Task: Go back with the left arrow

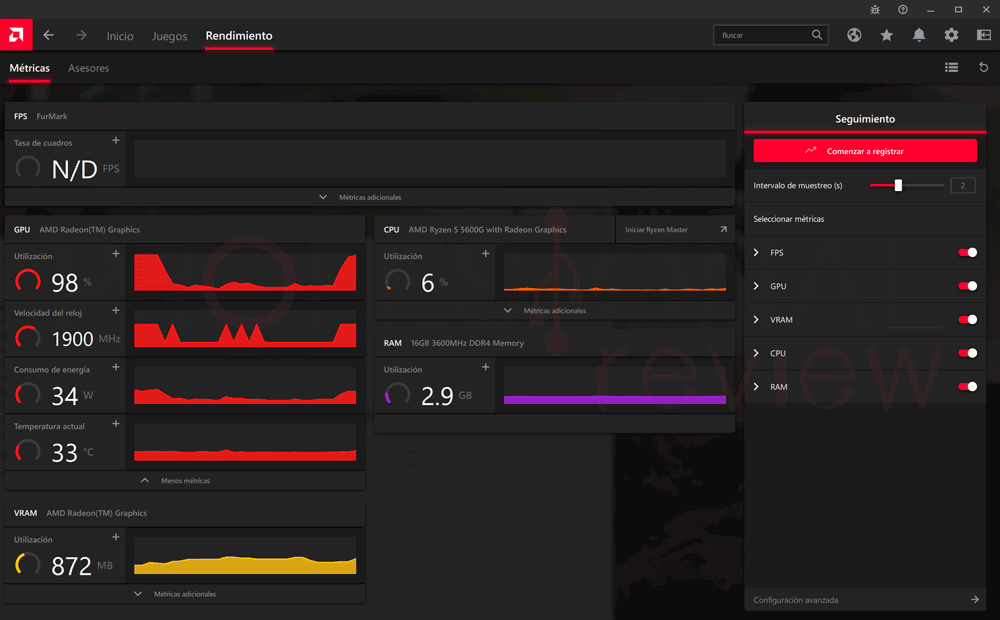Action: [48, 35]
